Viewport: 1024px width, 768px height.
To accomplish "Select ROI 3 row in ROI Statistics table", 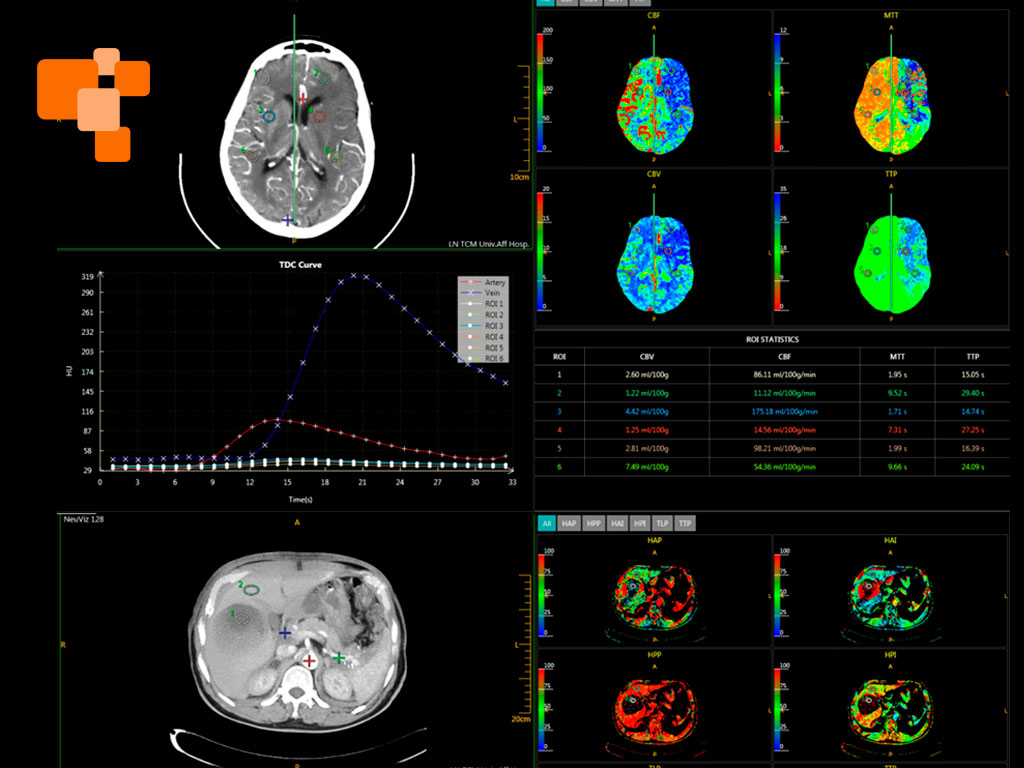I will pyautogui.click(x=771, y=411).
